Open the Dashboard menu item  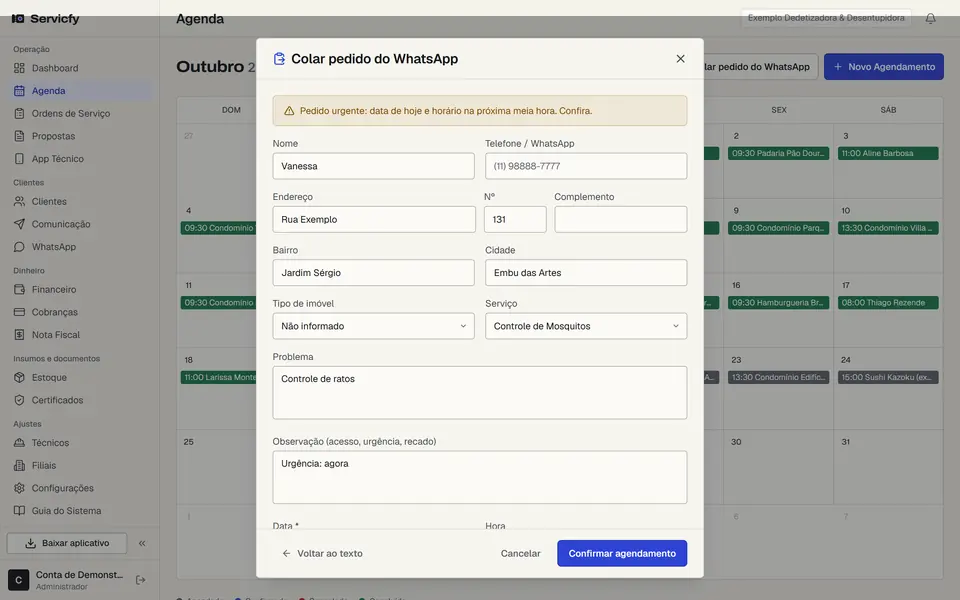(x=81, y=68)
